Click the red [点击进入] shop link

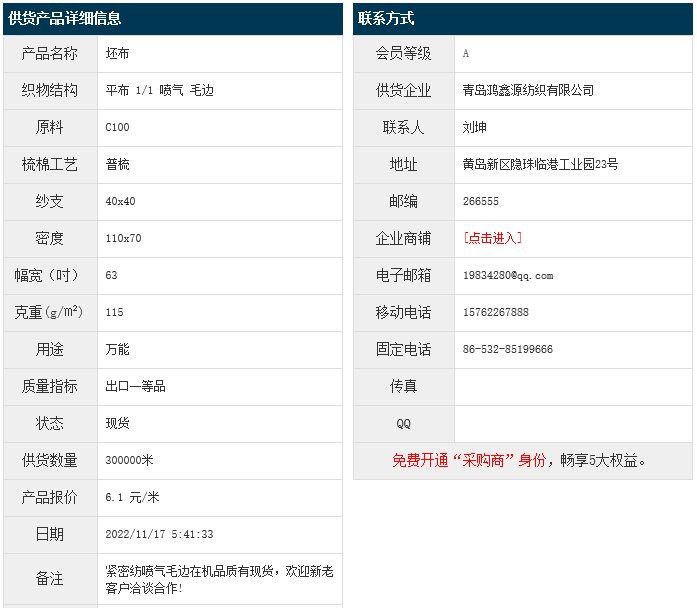click(x=492, y=238)
